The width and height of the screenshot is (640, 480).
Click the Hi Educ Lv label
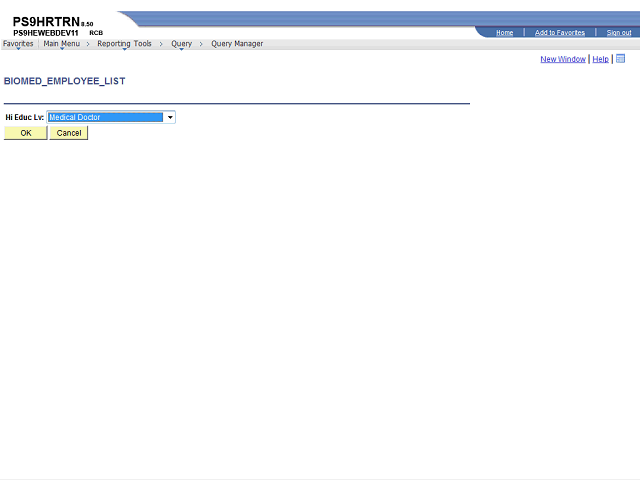click(x=24, y=118)
